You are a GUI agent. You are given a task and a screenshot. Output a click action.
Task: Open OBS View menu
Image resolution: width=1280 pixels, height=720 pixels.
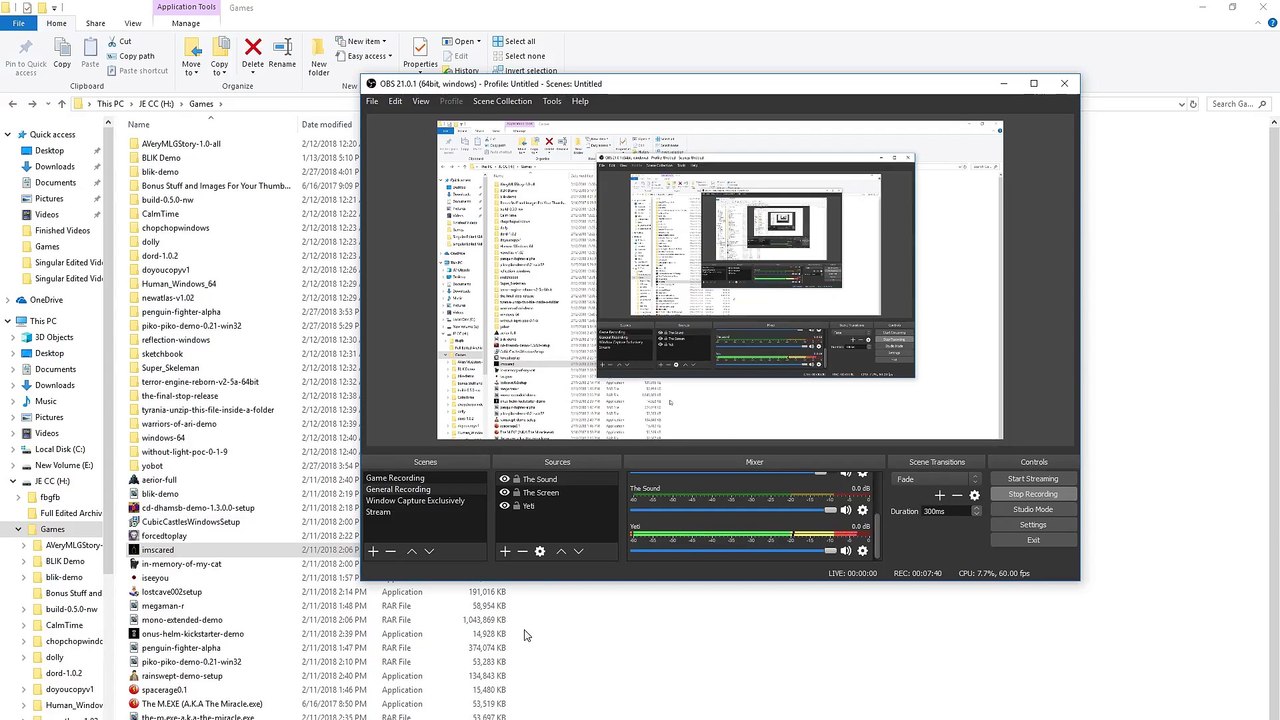421,101
